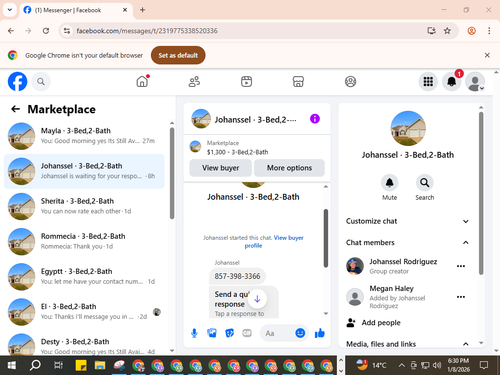Image resolution: width=500 pixels, height=375 pixels.
Task: Click Add people to chat
Action: (373, 322)
